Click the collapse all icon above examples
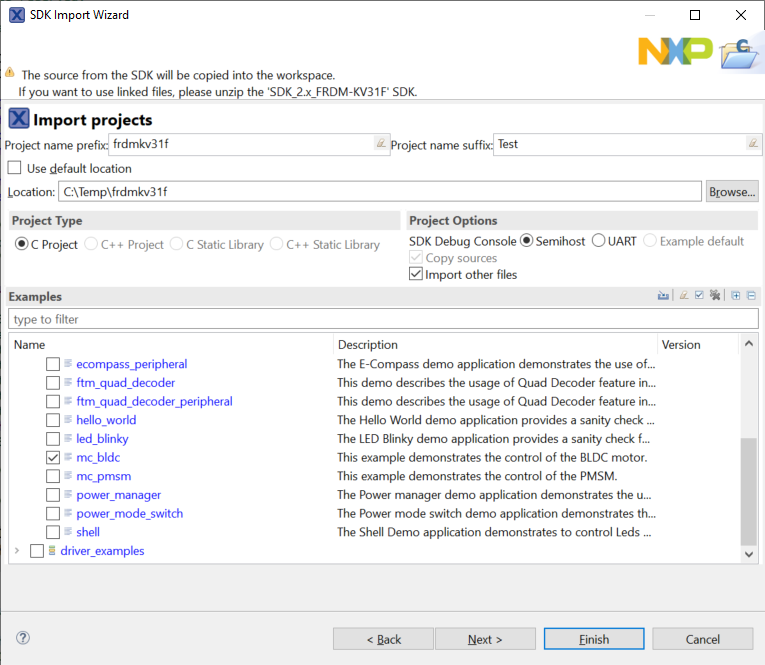Image resolution: width=765 pixels, height=665 pixels. 750,296
